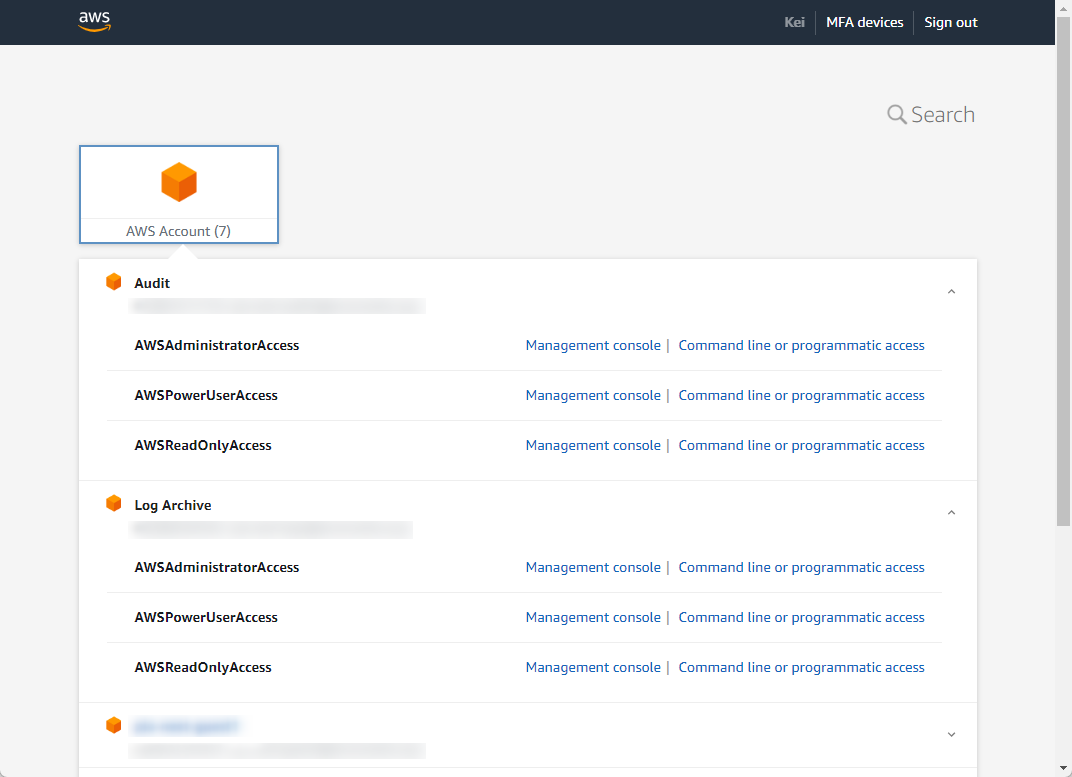Viewport: 1072px width, 777px height.
Task: Click the cube icon of the blurred third account
Action: pyautogui.click(x=113, y=725)
